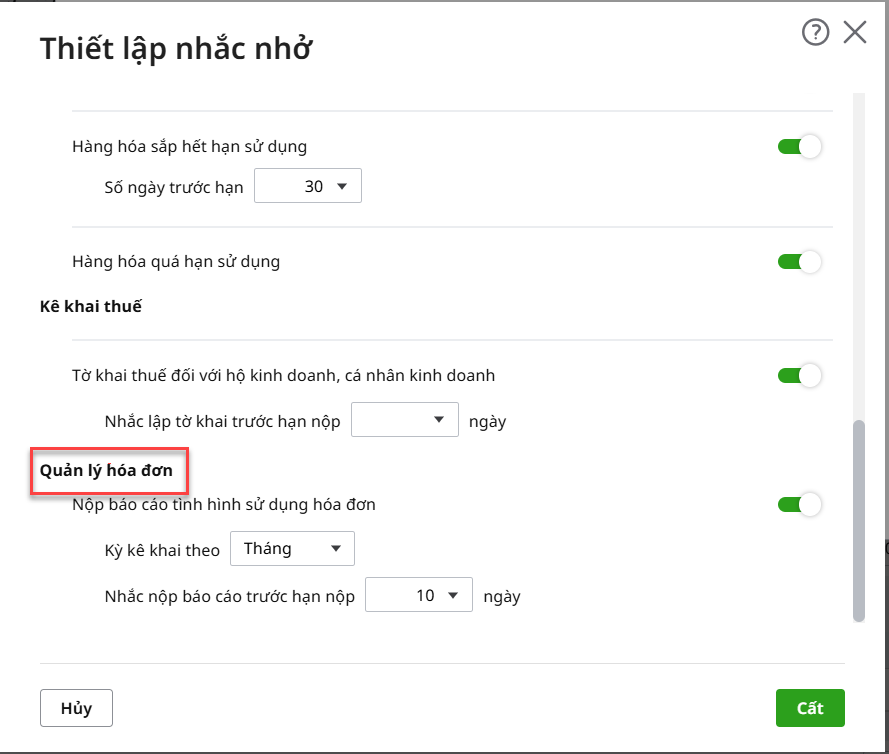The height and width of the screenshot is (754, 889).
Task: Expand Số ngày trước hạn dropdown
Action: tap(308, 187)
